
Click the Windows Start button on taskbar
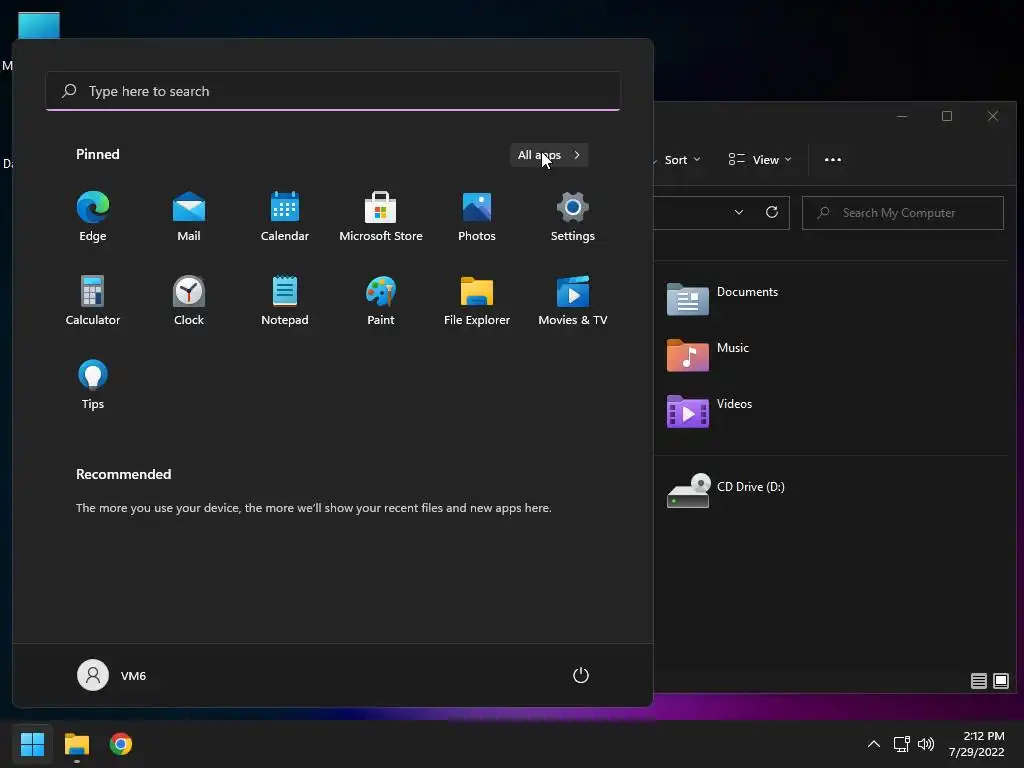tap(32, 744)
